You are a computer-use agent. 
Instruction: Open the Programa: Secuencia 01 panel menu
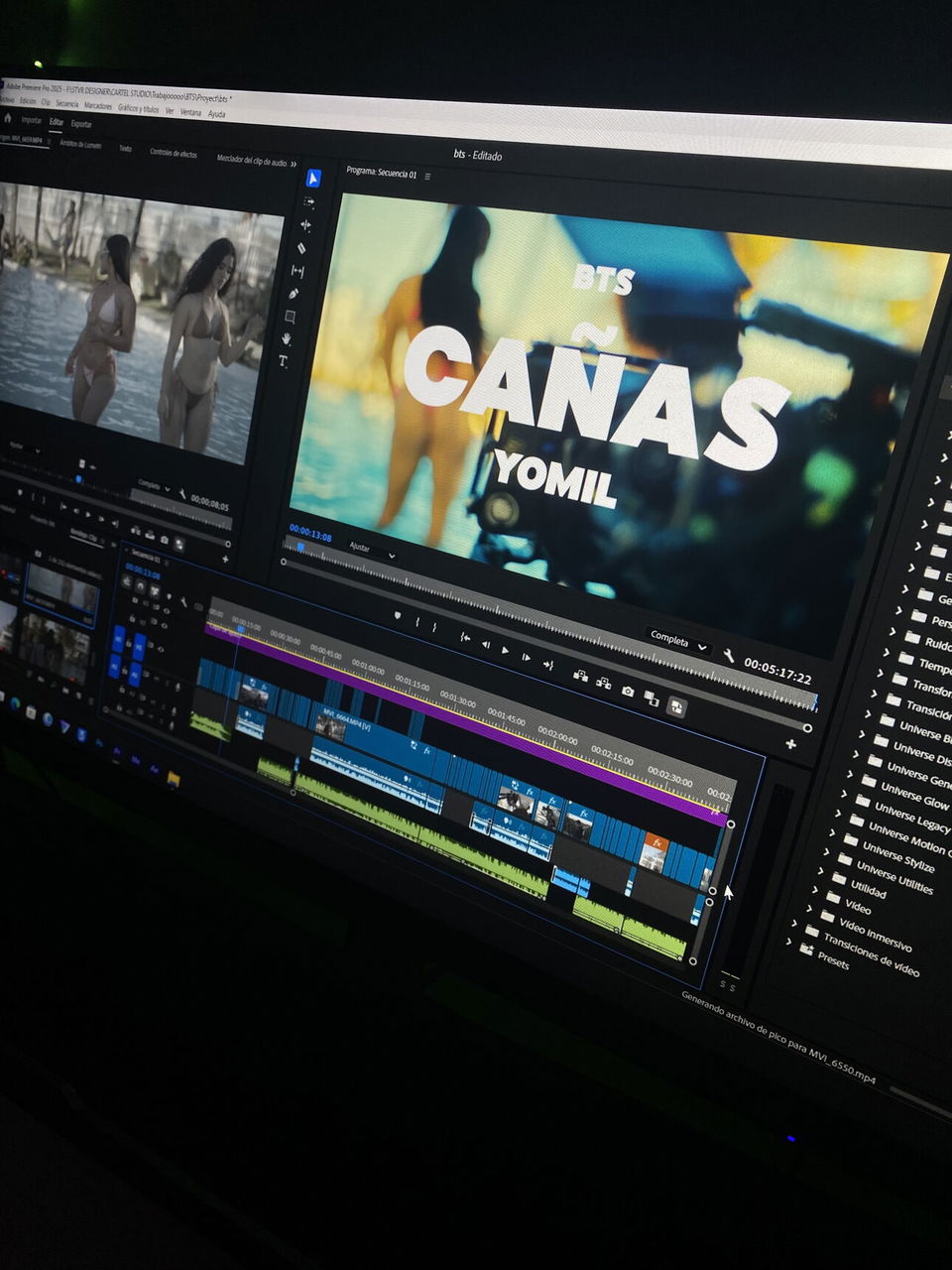(x=427, y=176)
